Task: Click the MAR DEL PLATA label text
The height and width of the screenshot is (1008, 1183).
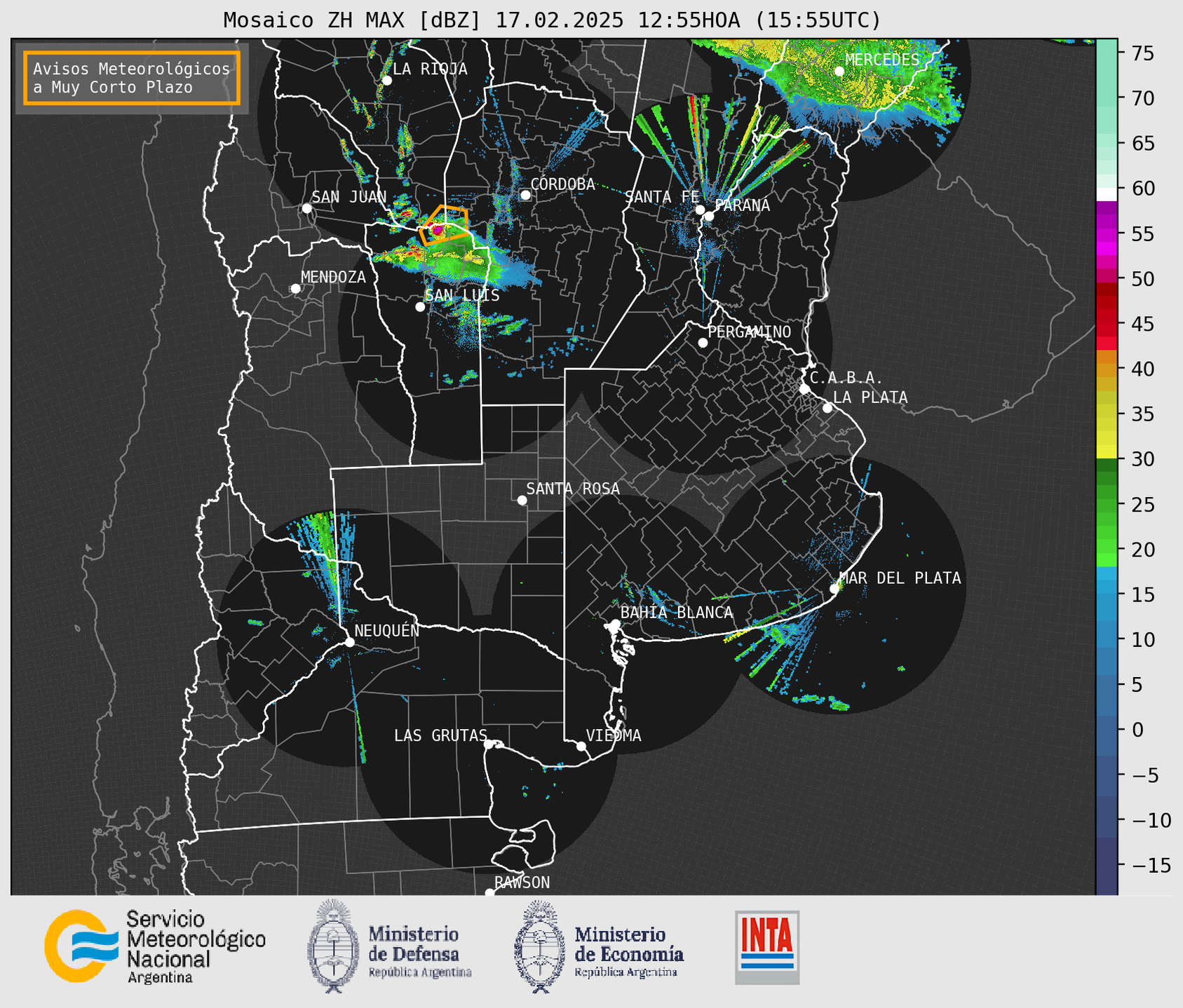Action: pyautogui.click(x=900, y=578)
